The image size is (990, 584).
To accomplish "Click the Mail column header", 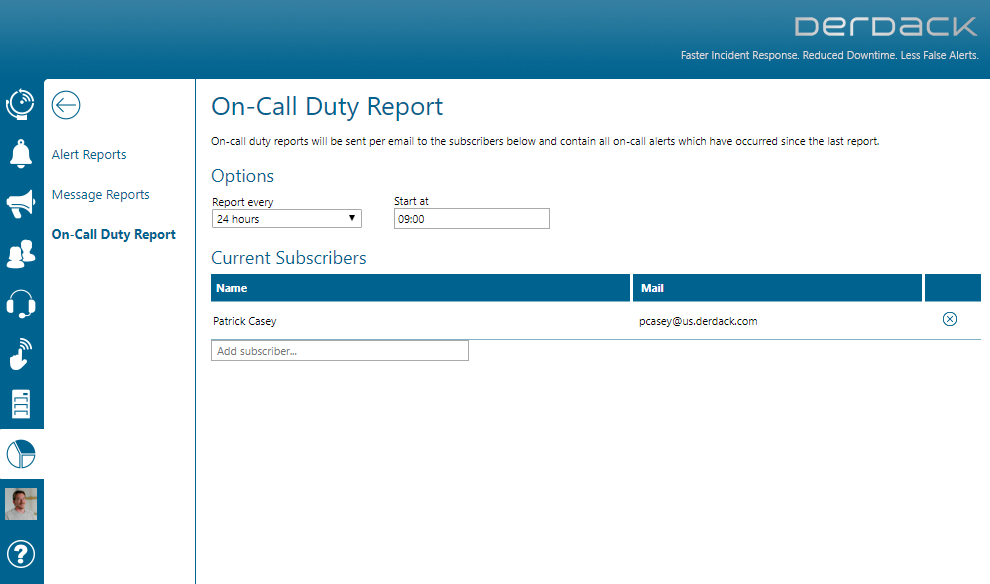I will pyautogui.click(x=777, y=288).
